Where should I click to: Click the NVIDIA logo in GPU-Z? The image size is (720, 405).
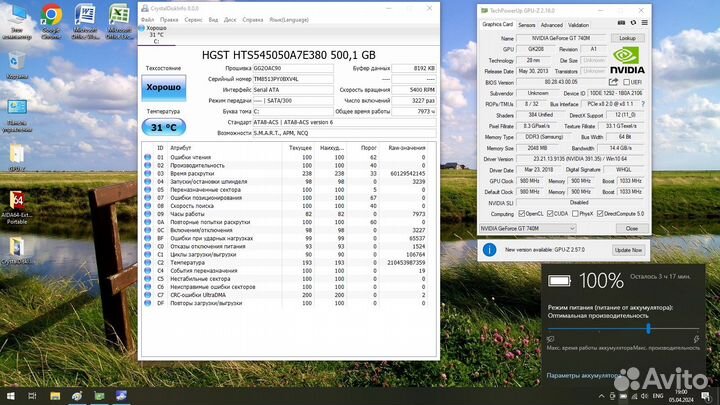[627, 60]
